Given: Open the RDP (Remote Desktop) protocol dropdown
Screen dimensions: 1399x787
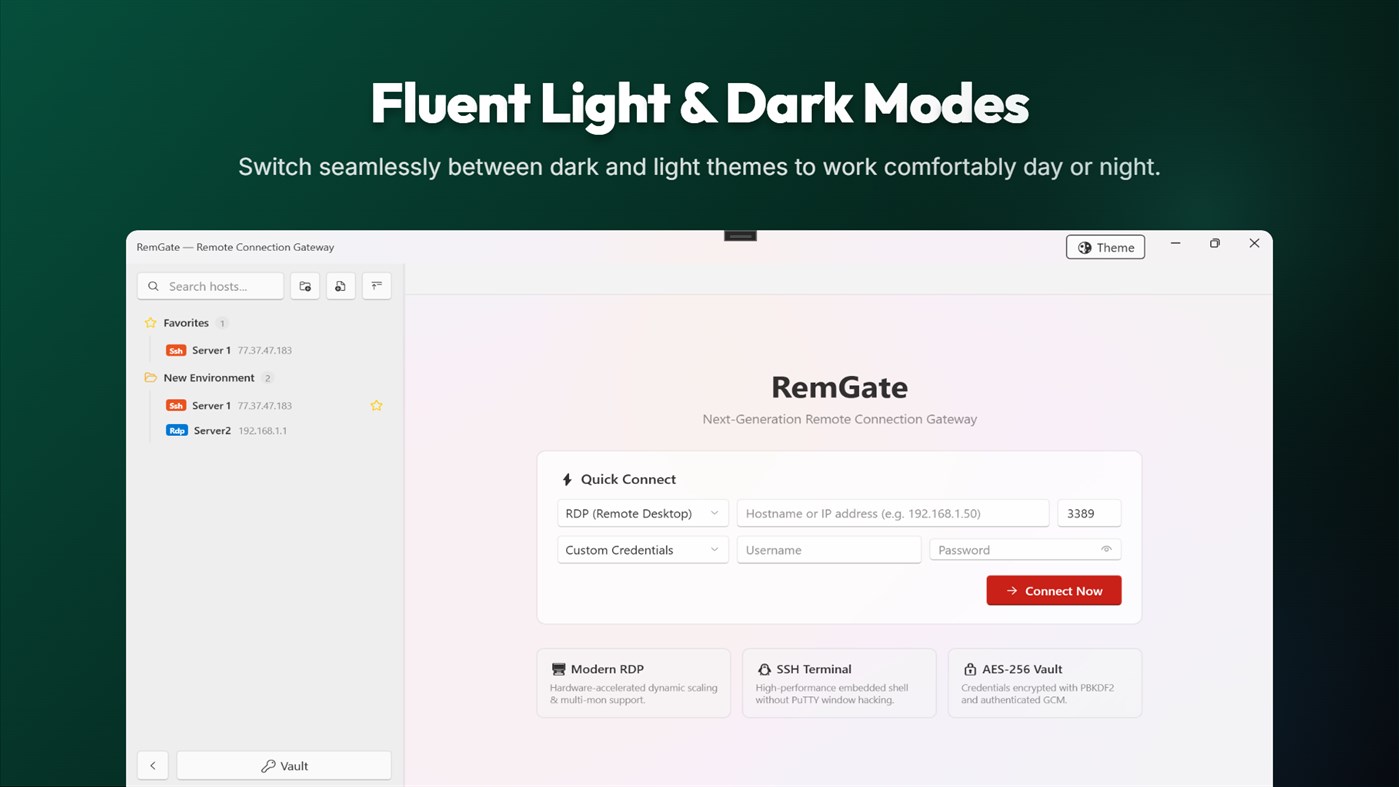Looking at the screenshot, I should (643, 513).
